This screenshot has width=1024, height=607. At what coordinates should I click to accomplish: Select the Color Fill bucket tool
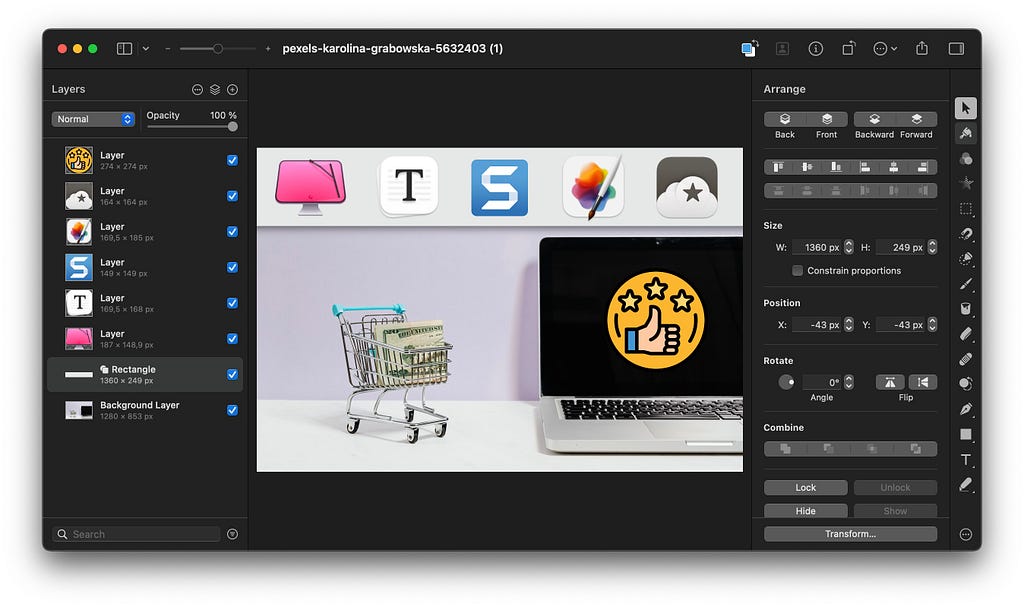(966, 308)
